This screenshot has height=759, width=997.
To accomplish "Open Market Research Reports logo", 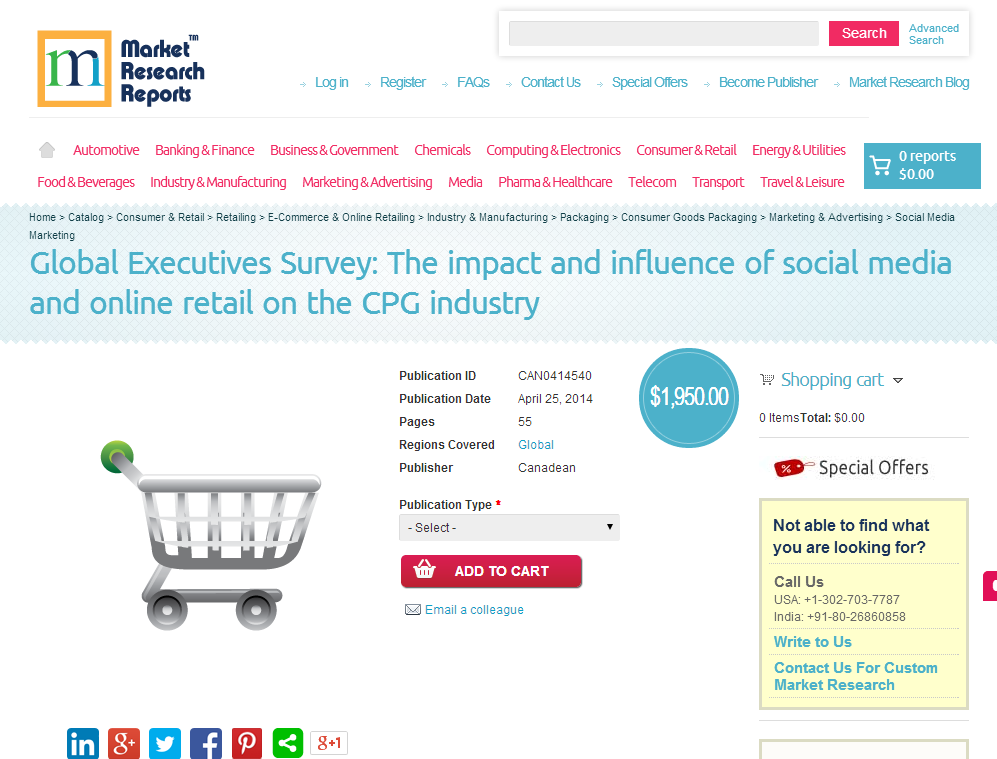I will (121, 69).
